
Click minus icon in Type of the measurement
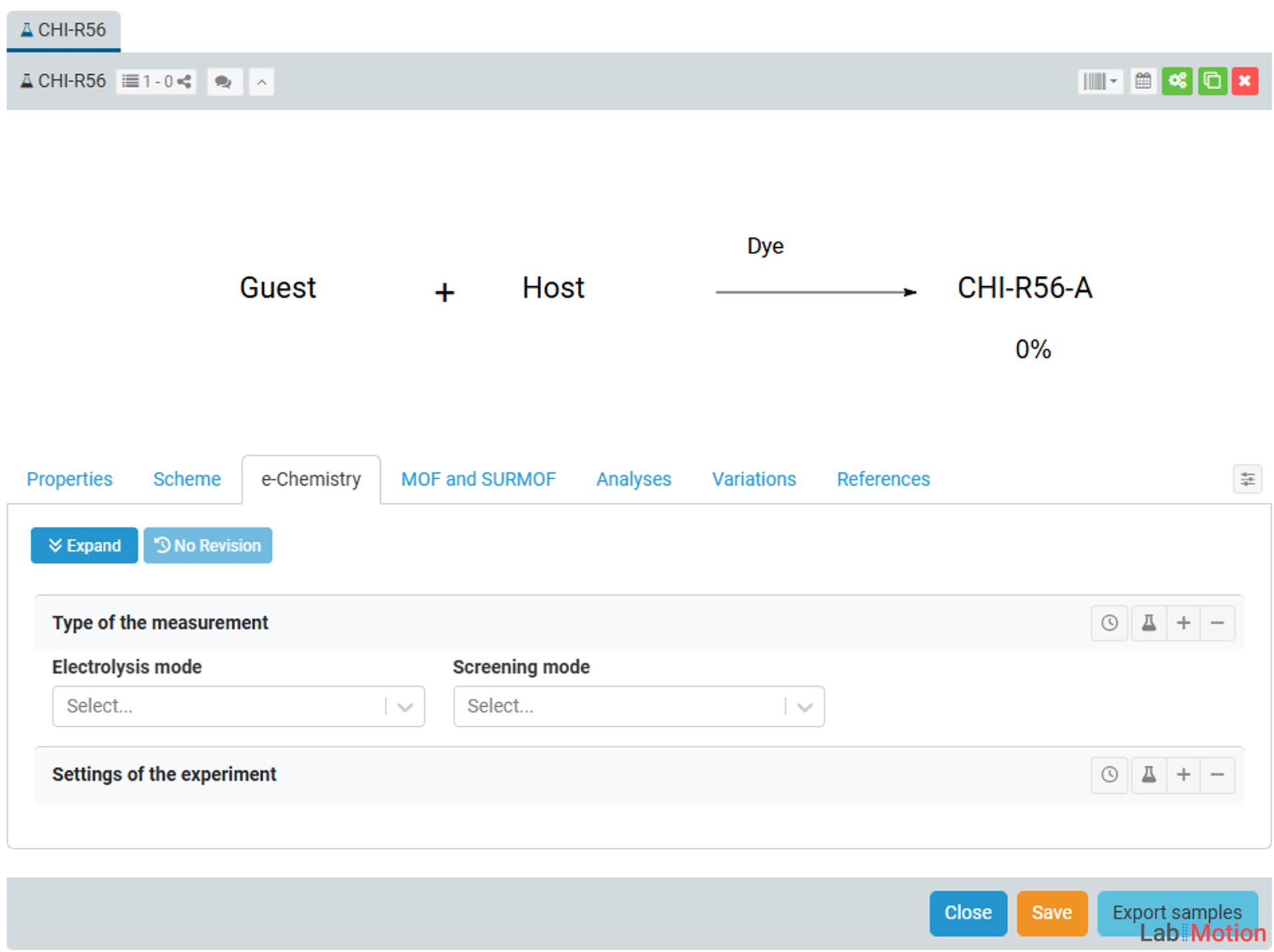(1217, 623)
